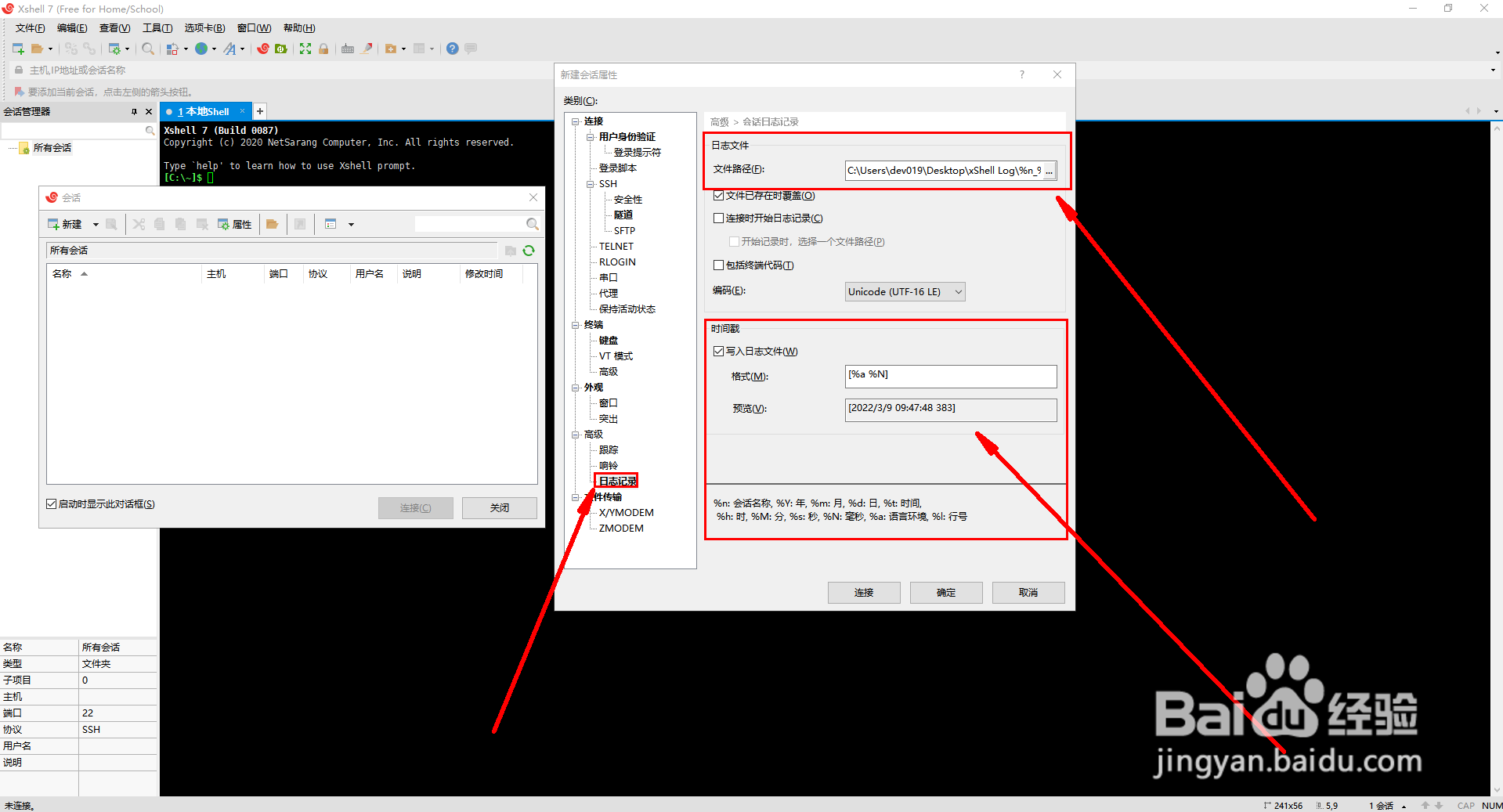1503x812 pixels.
Task: Click the open session folder icon
Action: [37, 49]
